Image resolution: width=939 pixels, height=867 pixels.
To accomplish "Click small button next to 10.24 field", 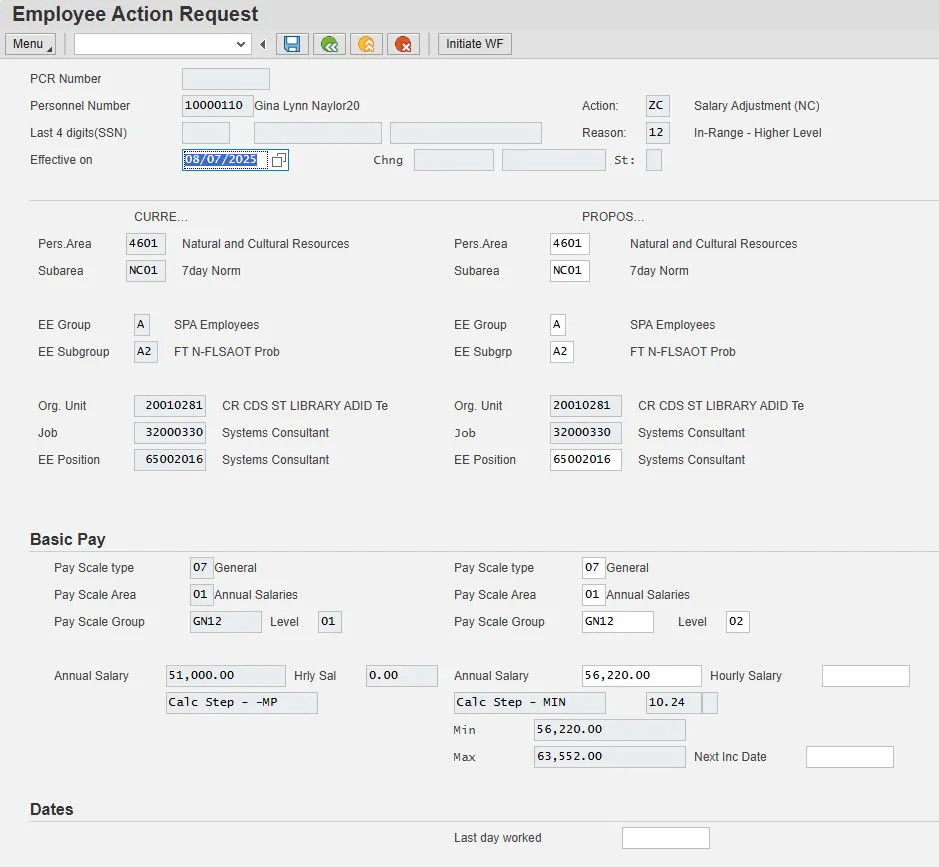I will pos(710,703).
